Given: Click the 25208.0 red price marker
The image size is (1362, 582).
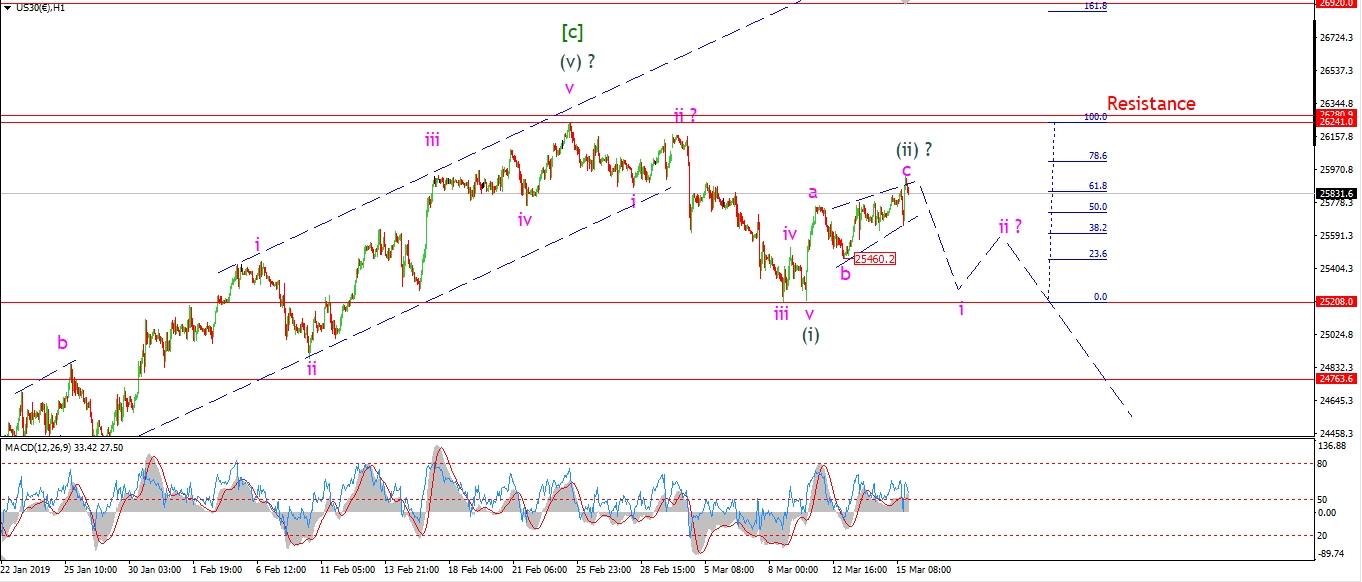Looking at the screenshot, I should click(x=1336, y=301).
